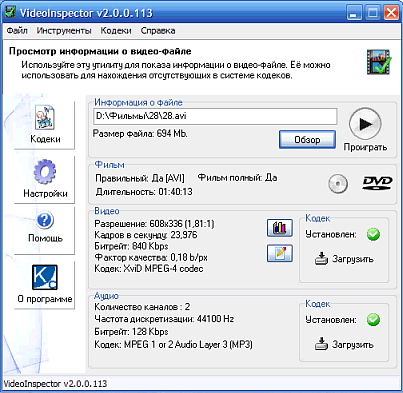Download the audio codec via Загрузить

point(344,344)
